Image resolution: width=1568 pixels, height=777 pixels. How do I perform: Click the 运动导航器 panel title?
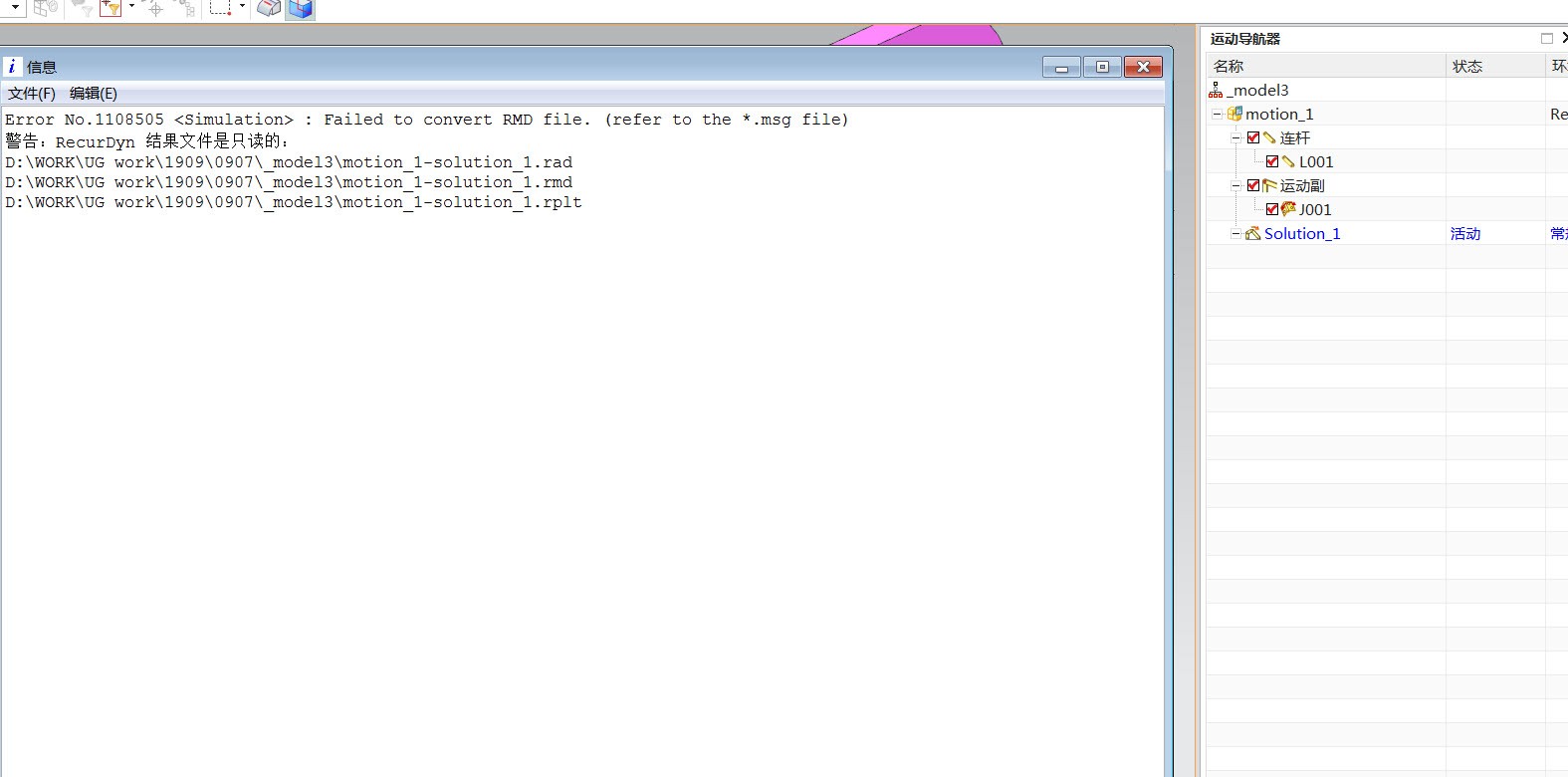click(x=1245, y=39)
